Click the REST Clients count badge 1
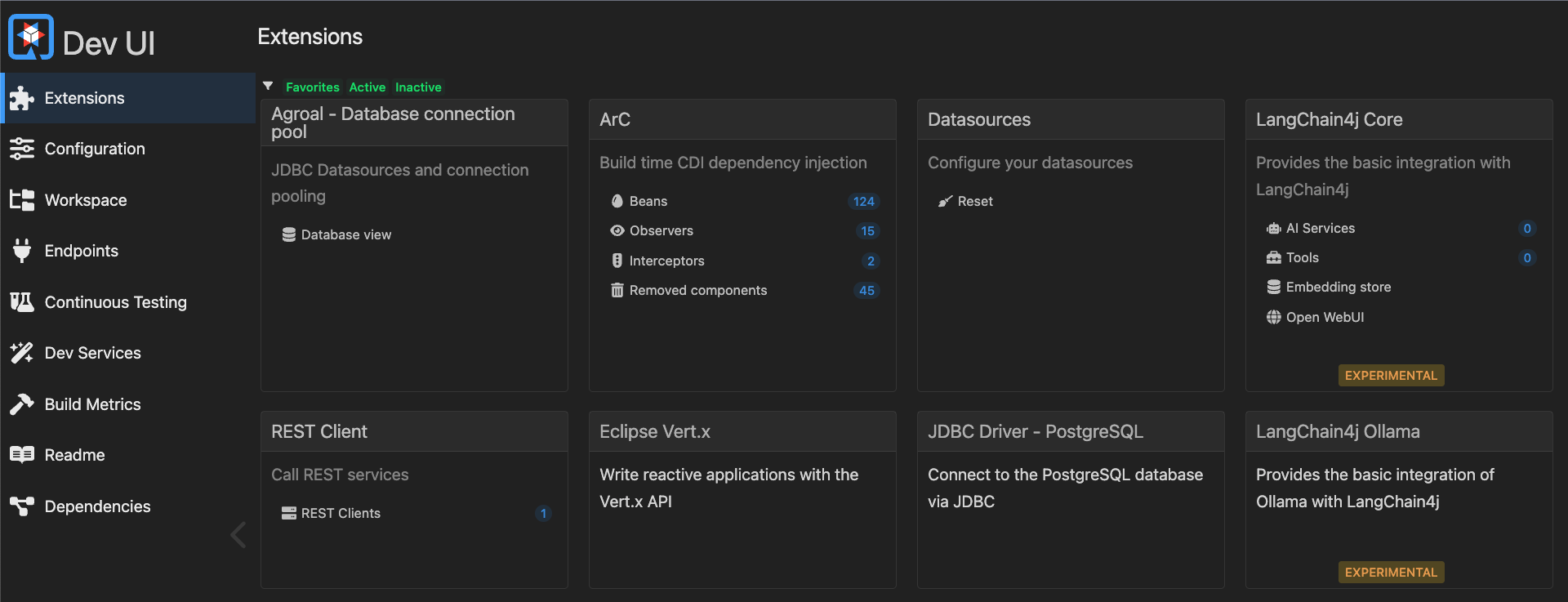This screenshot has width=1568, height=602. (x=543, y=514)
